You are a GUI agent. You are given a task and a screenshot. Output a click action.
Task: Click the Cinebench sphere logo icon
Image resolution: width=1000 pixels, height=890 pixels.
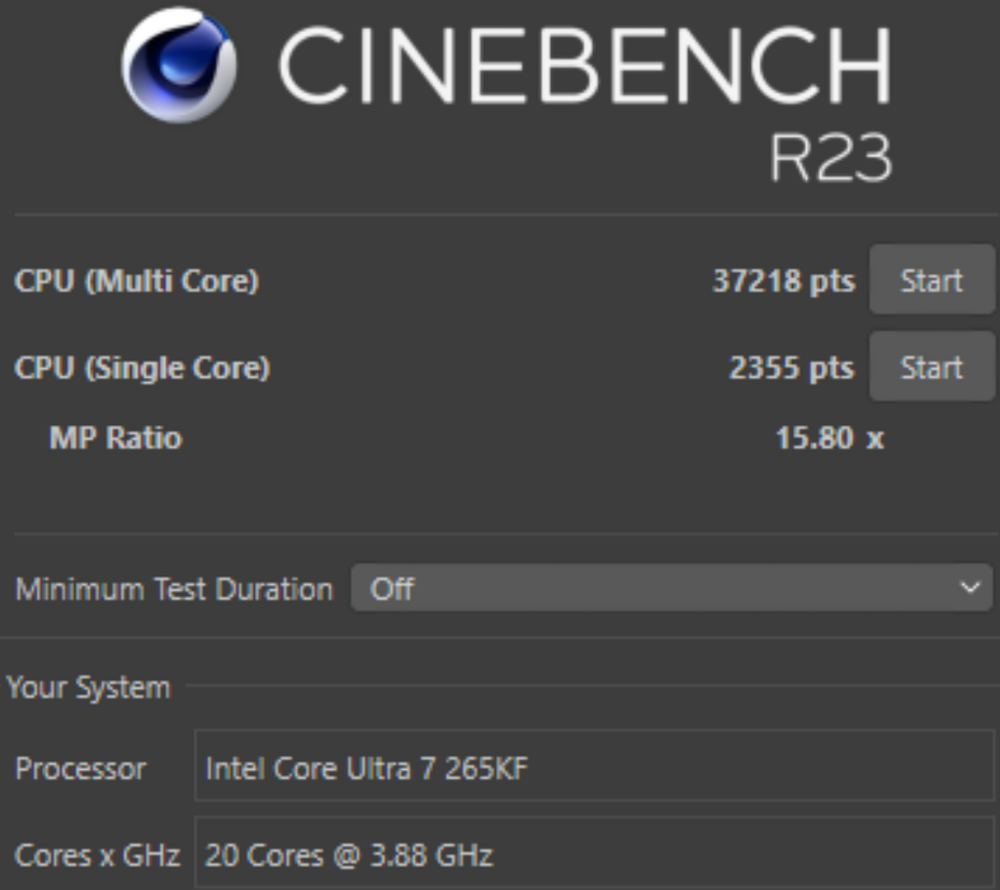[x=178, y=65]
